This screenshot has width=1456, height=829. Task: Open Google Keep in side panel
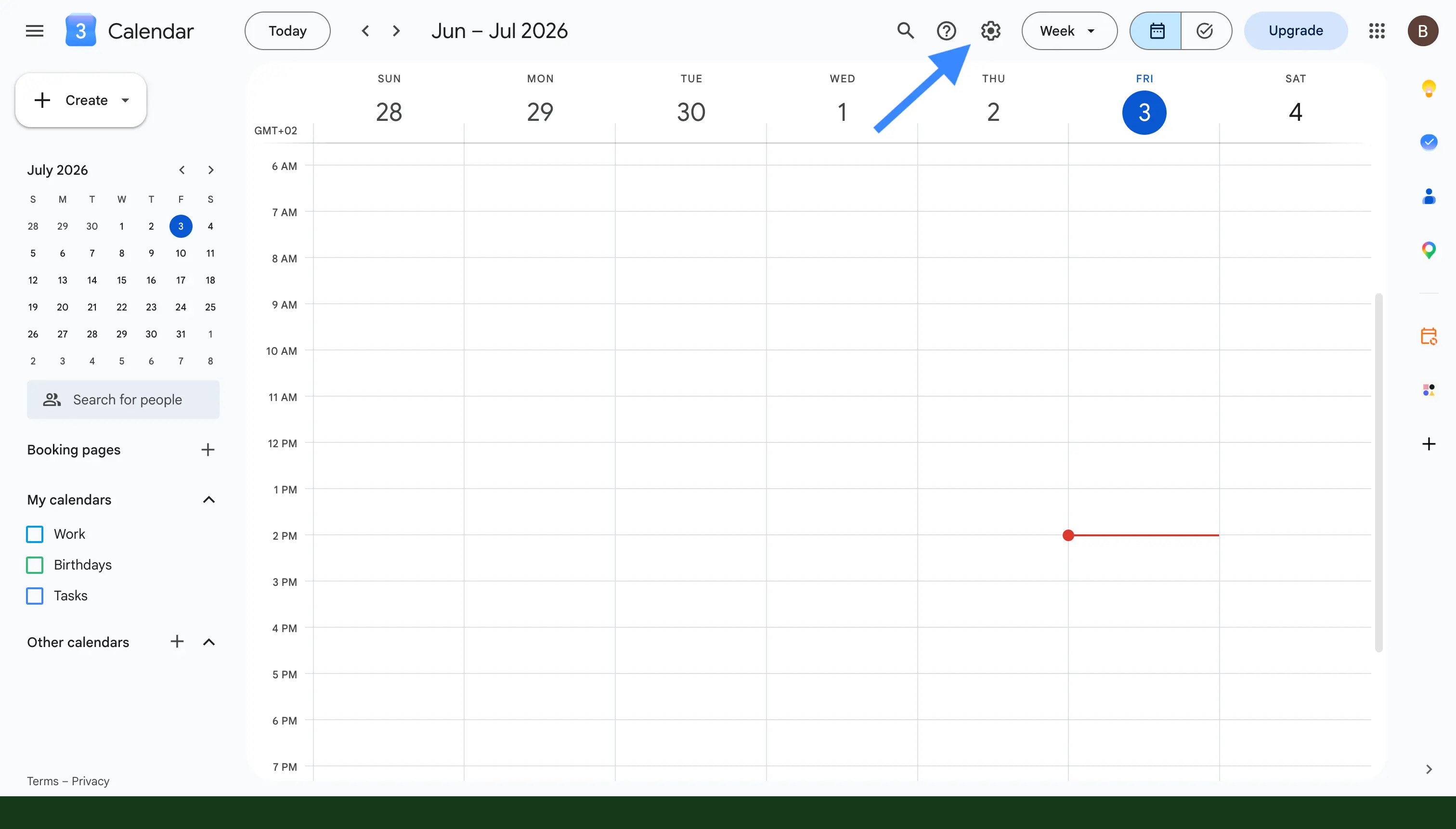tap(1429, 88)
